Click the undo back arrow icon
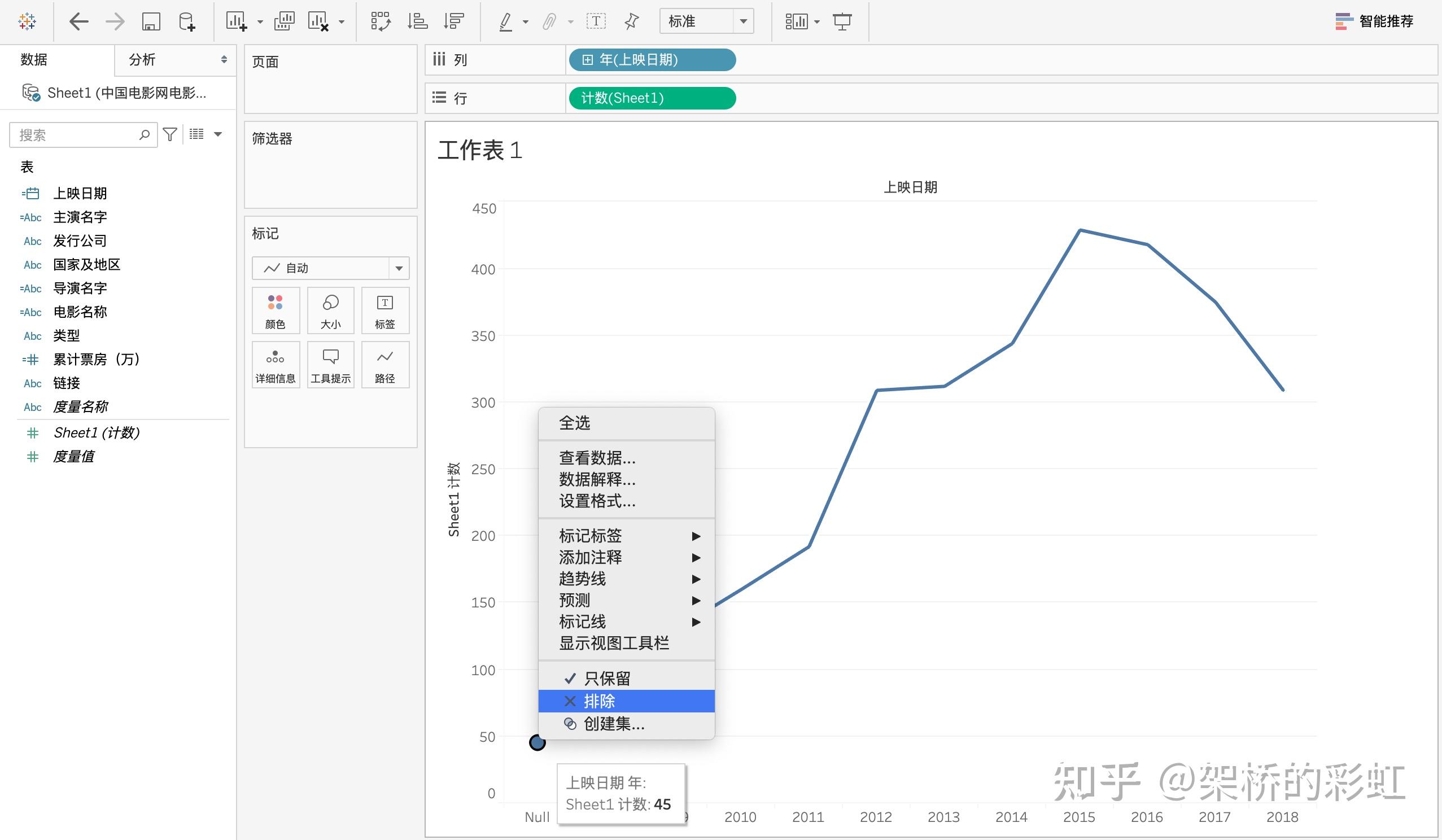 point(78,22)
